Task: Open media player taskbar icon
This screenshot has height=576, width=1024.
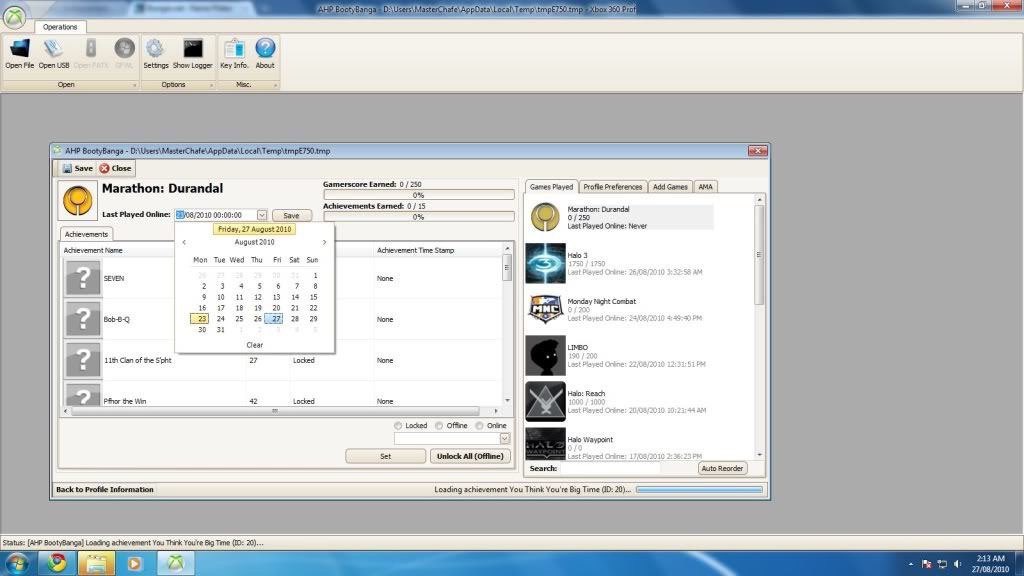Action: [x=135, y=563]
